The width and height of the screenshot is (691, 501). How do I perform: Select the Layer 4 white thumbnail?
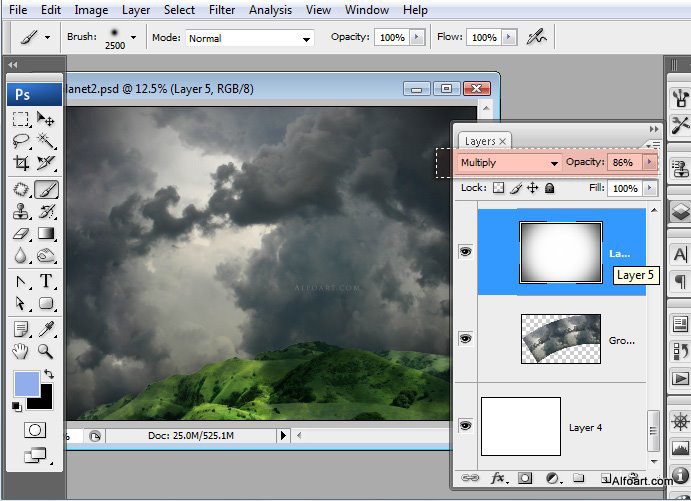point(520,426)
